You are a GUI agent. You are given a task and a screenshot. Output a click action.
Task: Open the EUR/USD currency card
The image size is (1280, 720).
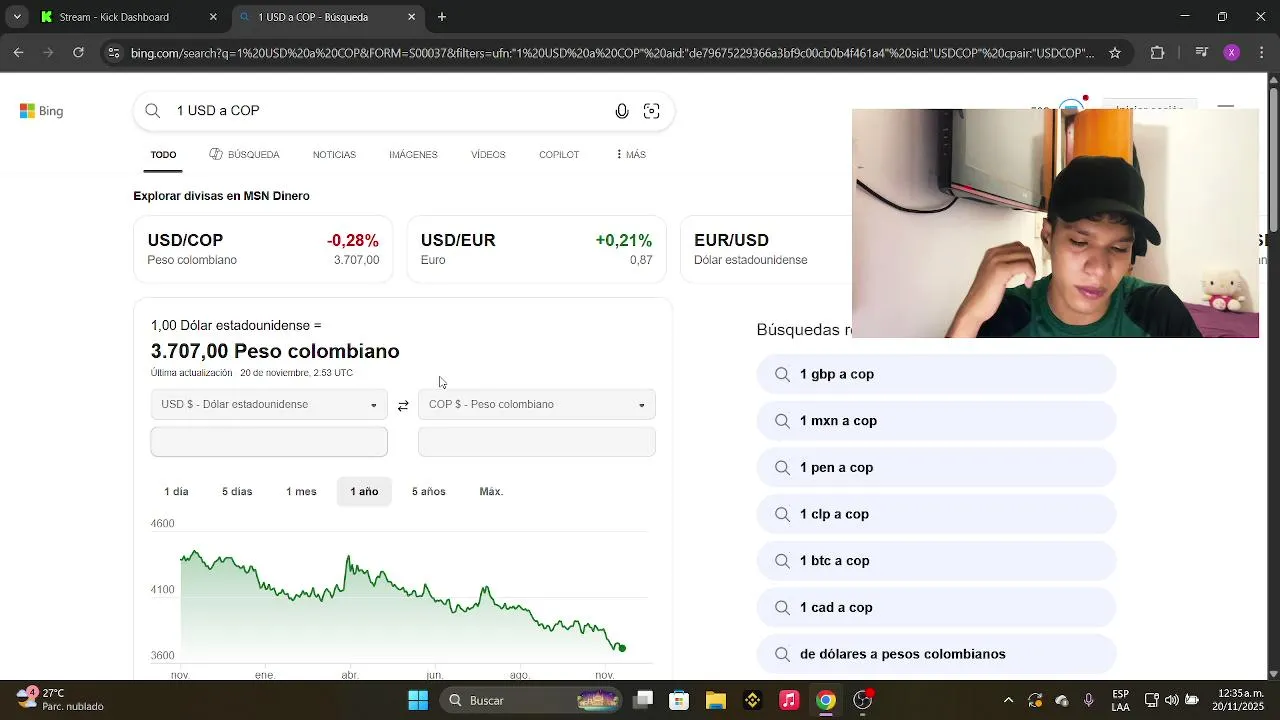[766, 249]
